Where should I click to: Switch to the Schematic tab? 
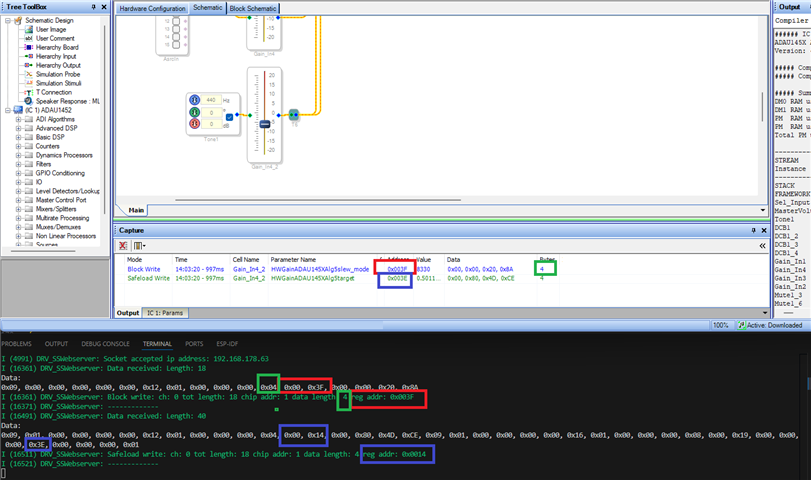tap(208, 8)
